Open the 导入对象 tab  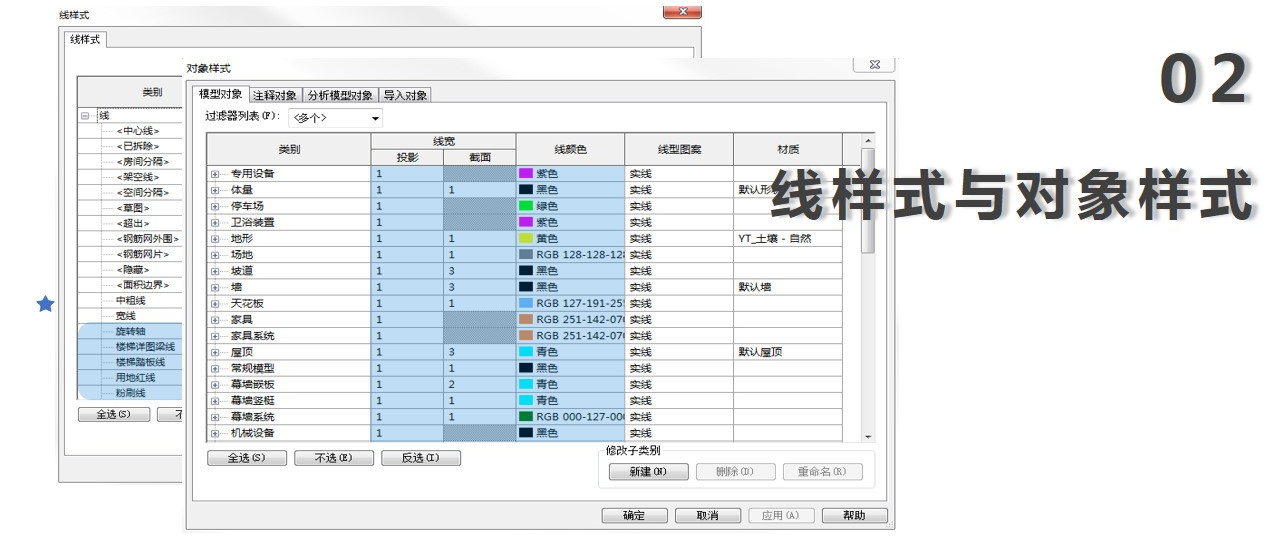click(405, 95)
